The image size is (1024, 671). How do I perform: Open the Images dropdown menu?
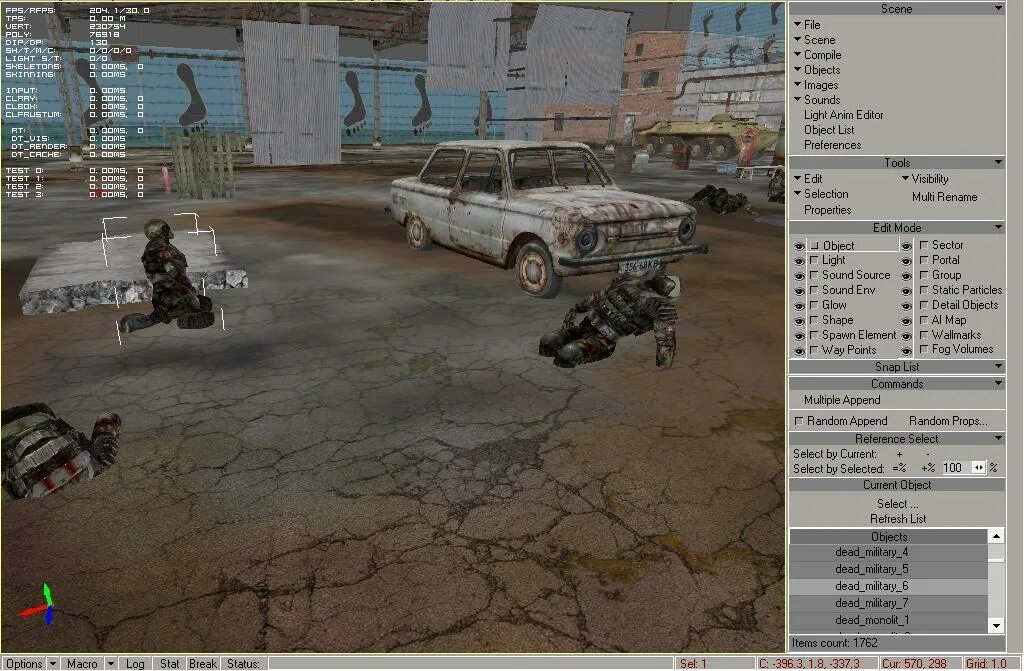816,85
